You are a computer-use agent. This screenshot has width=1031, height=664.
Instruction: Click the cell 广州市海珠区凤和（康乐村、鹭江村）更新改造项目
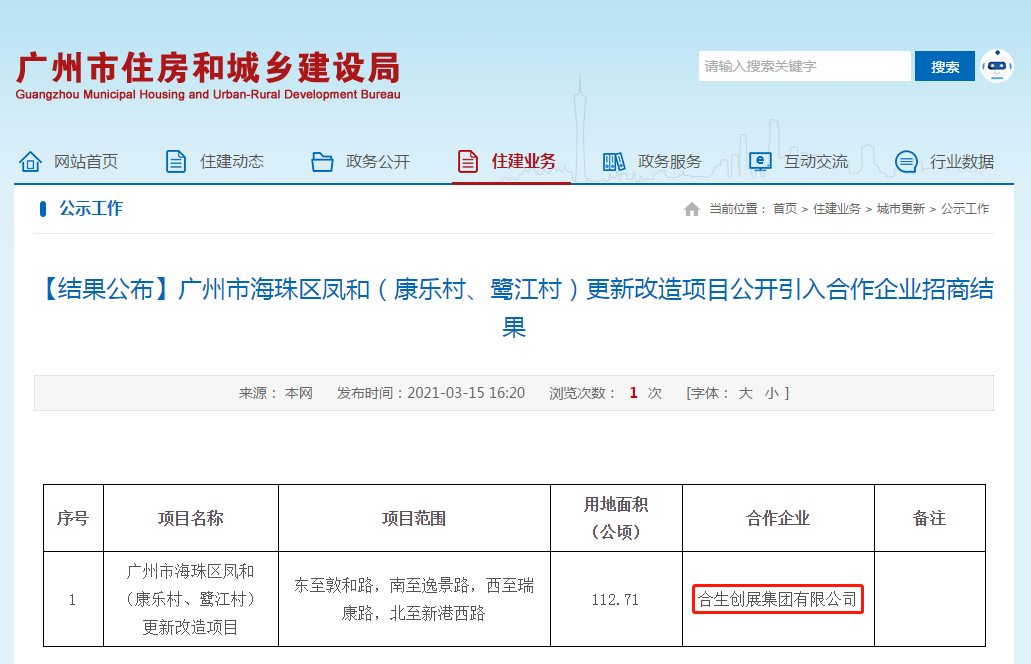pyautogui.click(x=191, y=599)
